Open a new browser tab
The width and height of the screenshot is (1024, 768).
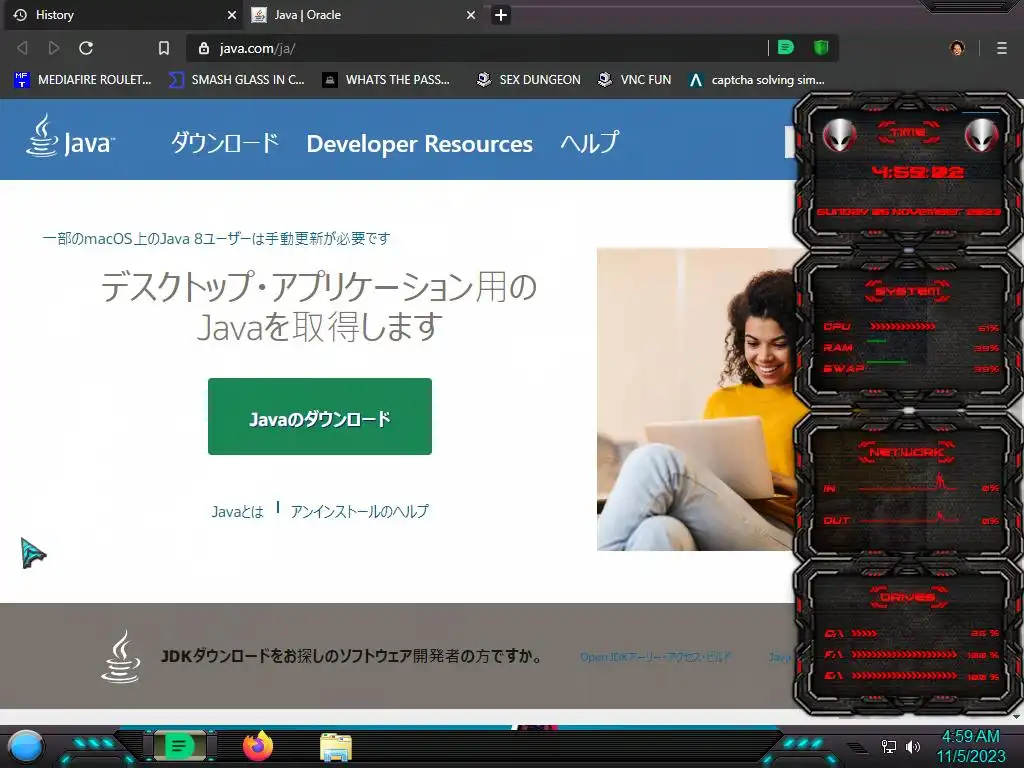(x=501, y=15)
